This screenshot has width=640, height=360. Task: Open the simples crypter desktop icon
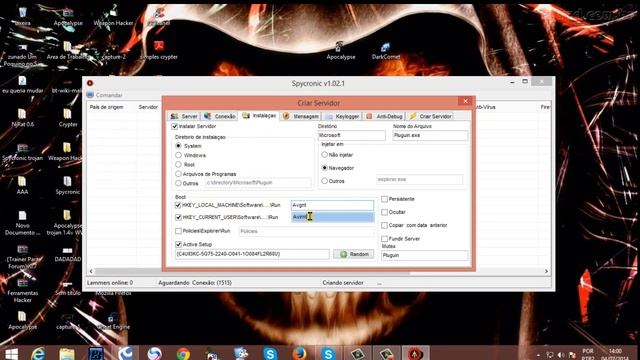click(158, 49)
